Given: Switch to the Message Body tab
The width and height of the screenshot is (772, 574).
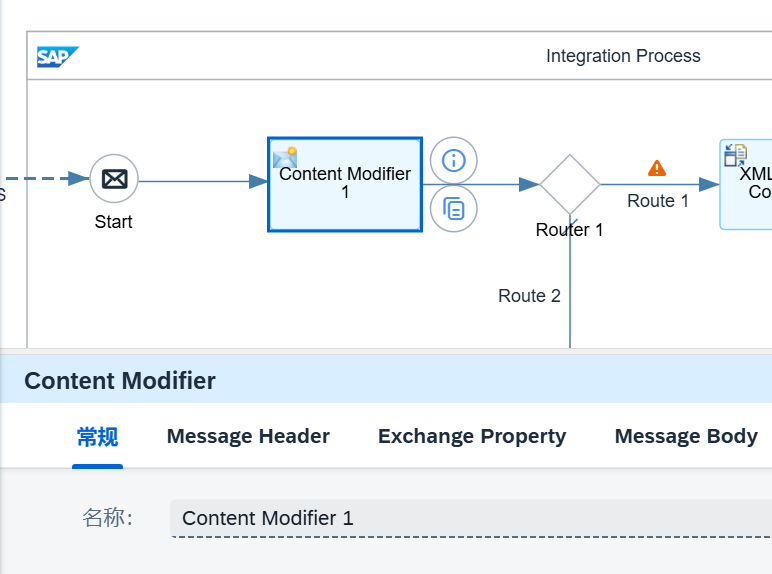Looking at the screenshot, I should coord(686,437).
